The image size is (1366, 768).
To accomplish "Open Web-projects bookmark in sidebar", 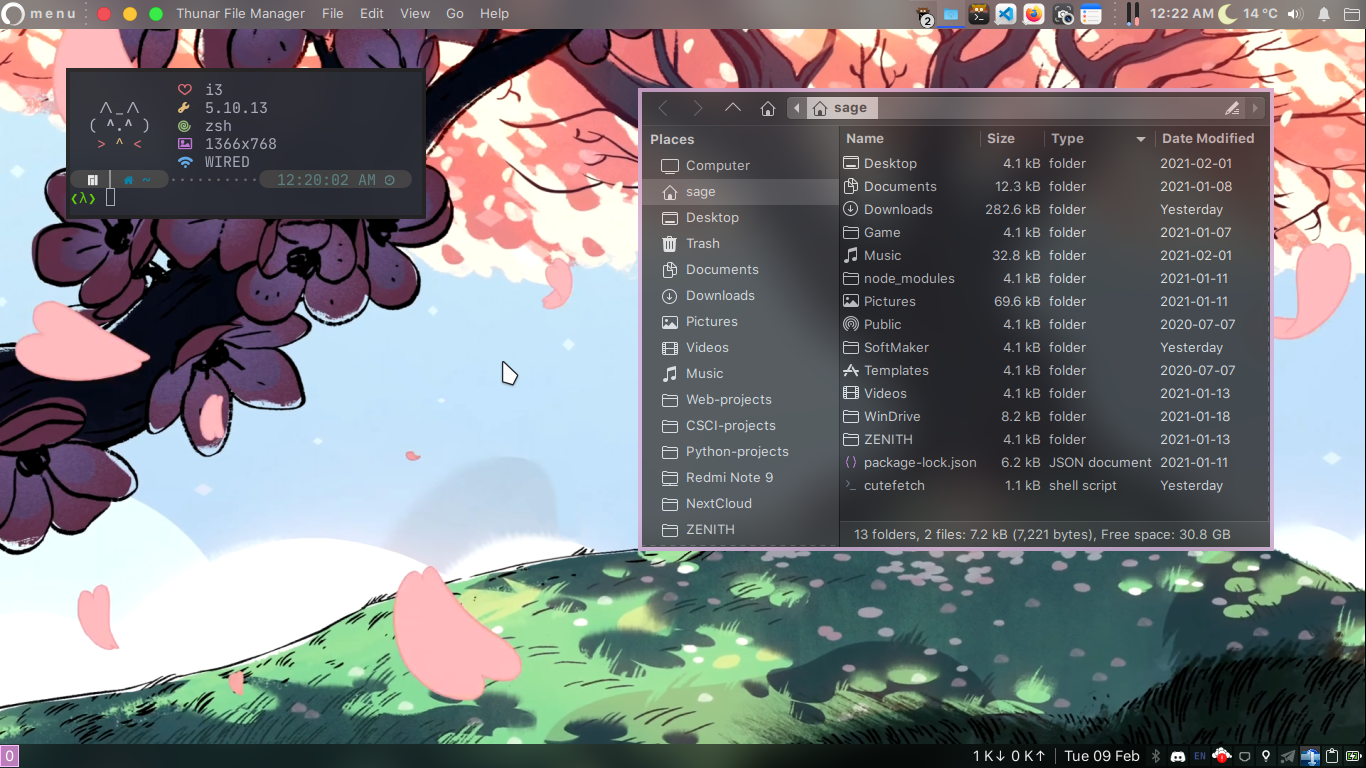I will (740, 399).
